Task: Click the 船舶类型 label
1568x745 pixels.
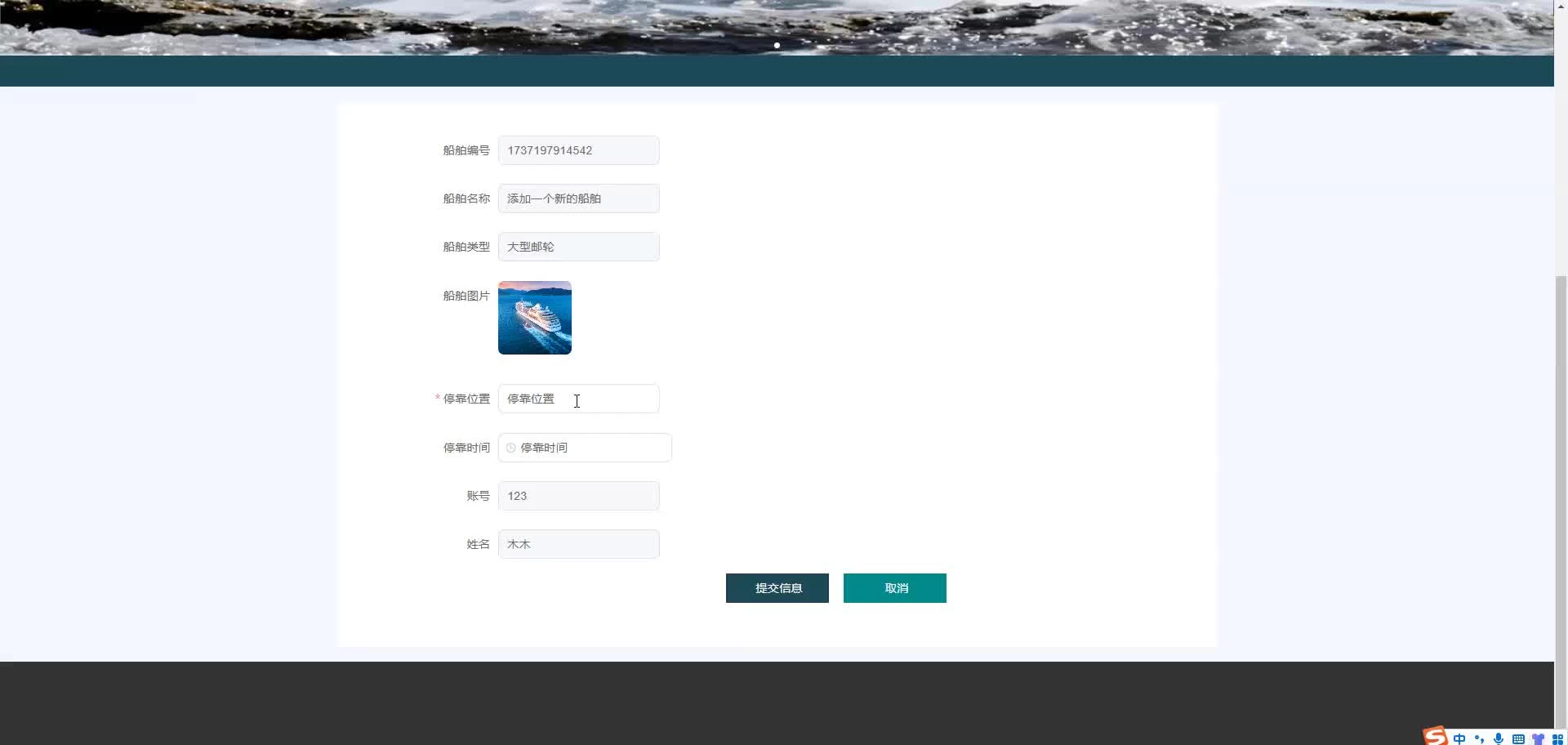Action: click(x=466, y=247)
